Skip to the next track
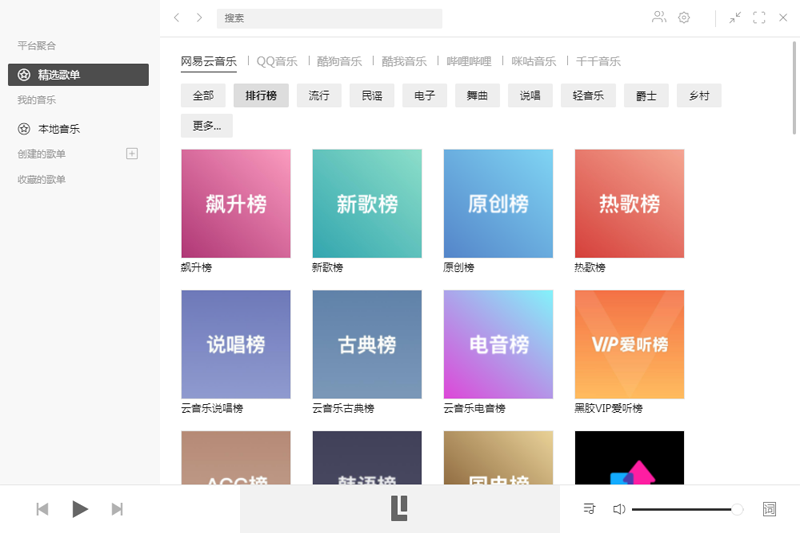 click(x=117, y=509)
